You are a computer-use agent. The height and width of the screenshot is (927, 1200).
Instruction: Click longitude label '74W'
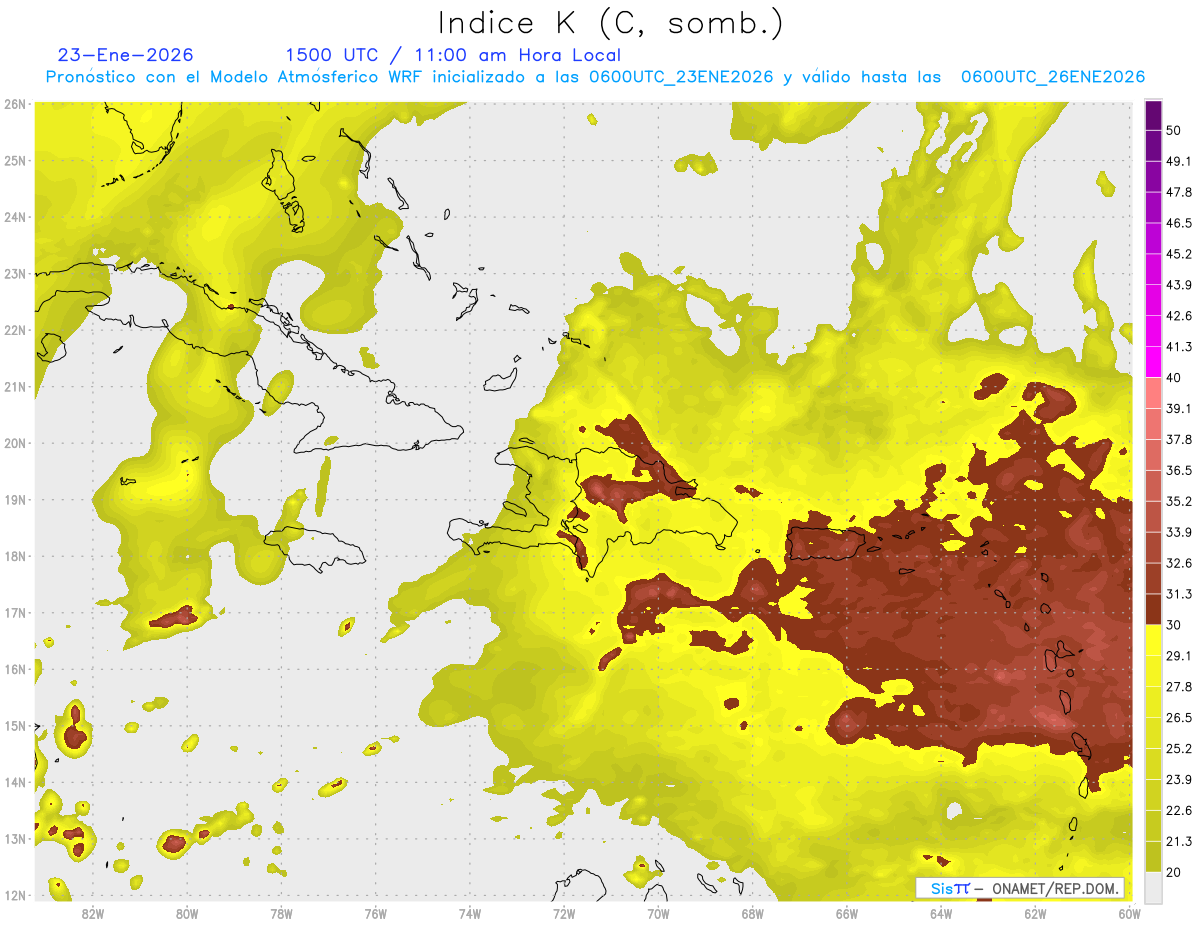pos(469,913)
